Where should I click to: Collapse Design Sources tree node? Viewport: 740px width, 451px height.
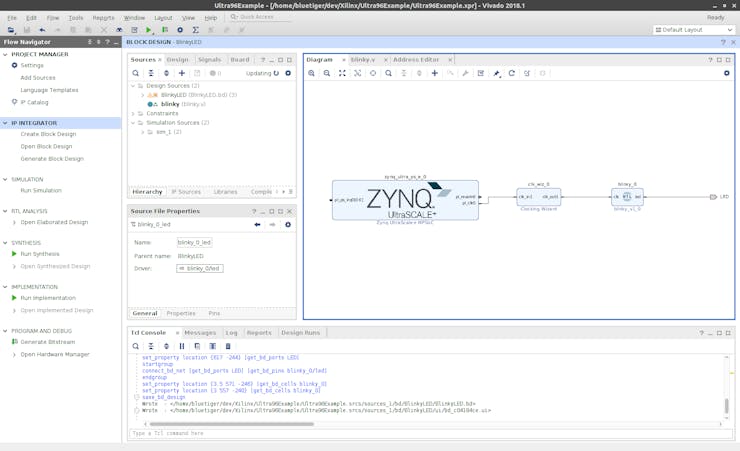[133, 86]
